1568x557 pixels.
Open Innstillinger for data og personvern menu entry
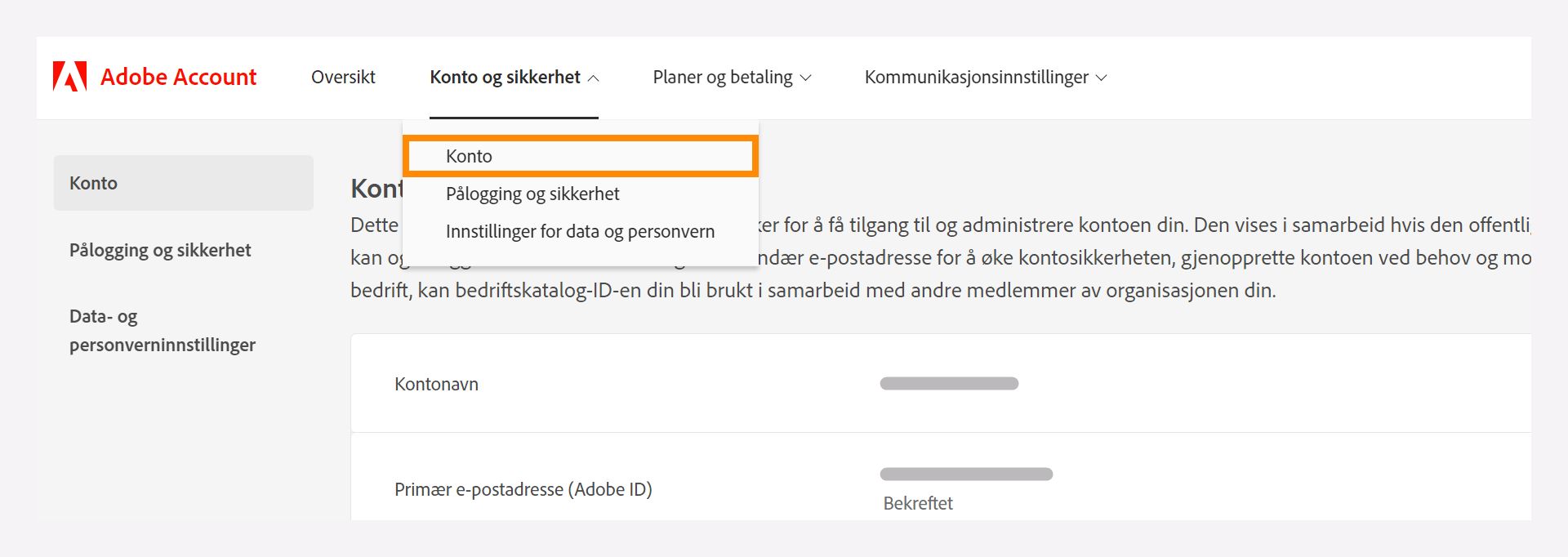(580, 231)
